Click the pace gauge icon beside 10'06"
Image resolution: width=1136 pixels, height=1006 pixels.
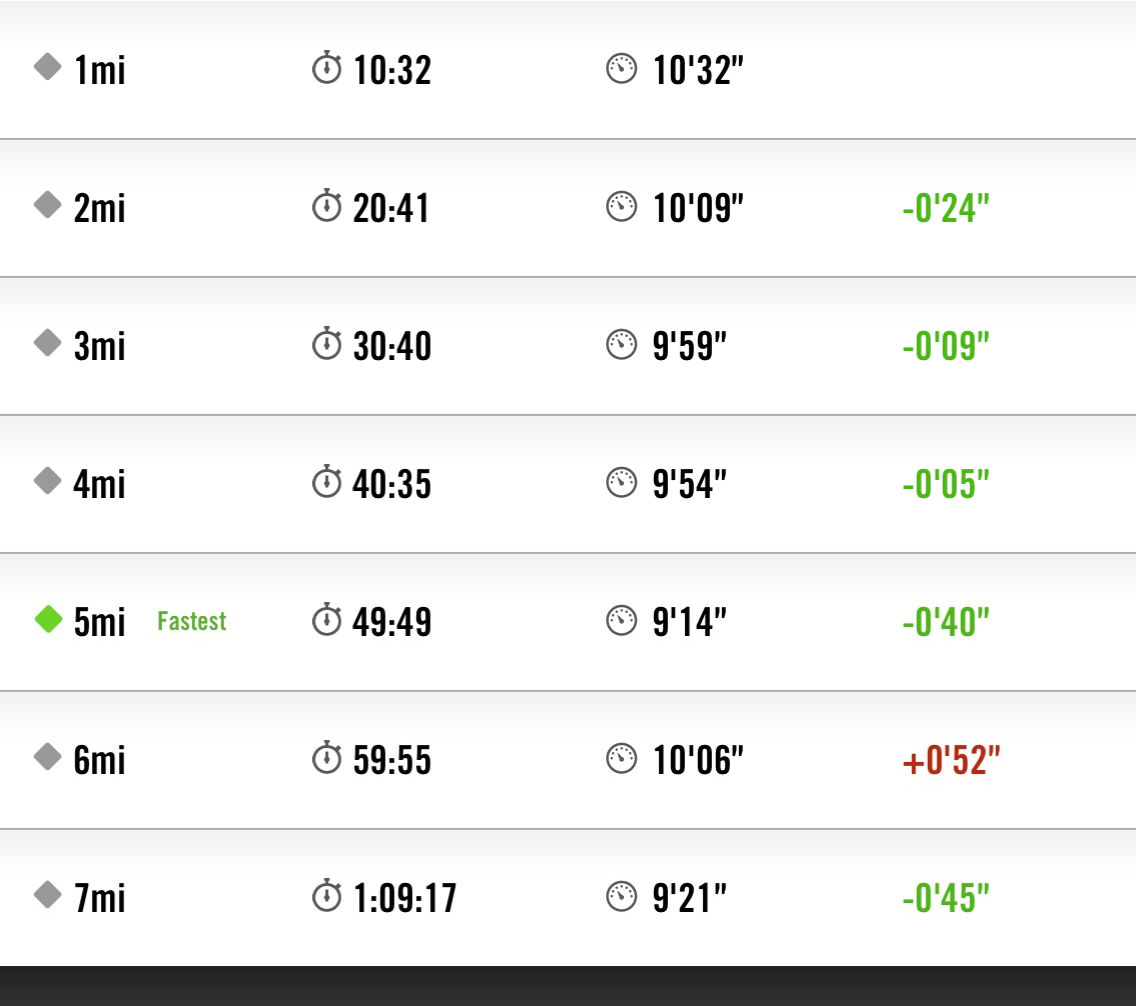tap(621, 758)
